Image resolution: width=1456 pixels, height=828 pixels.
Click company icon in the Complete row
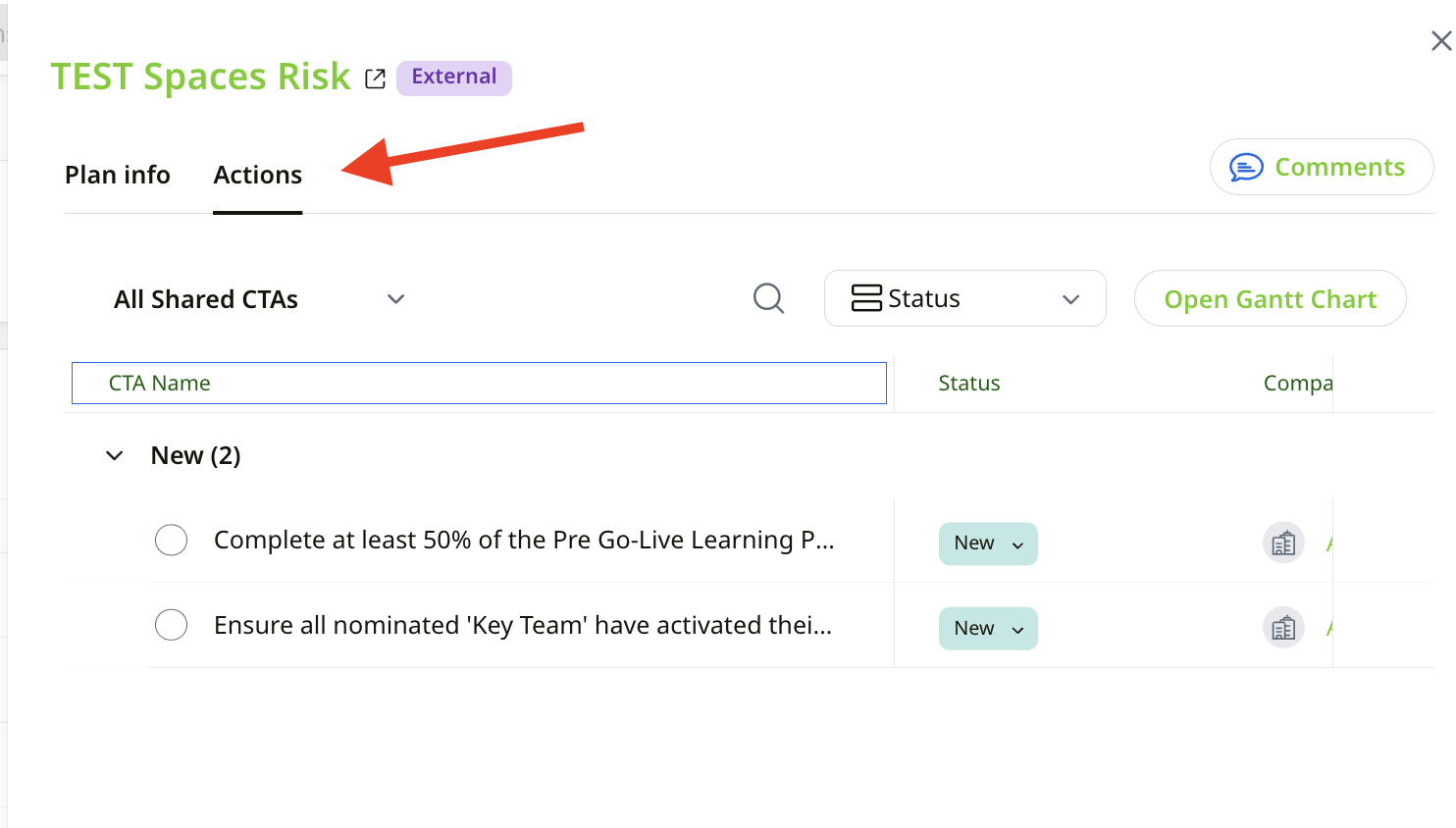click(x=1282, y=543)
